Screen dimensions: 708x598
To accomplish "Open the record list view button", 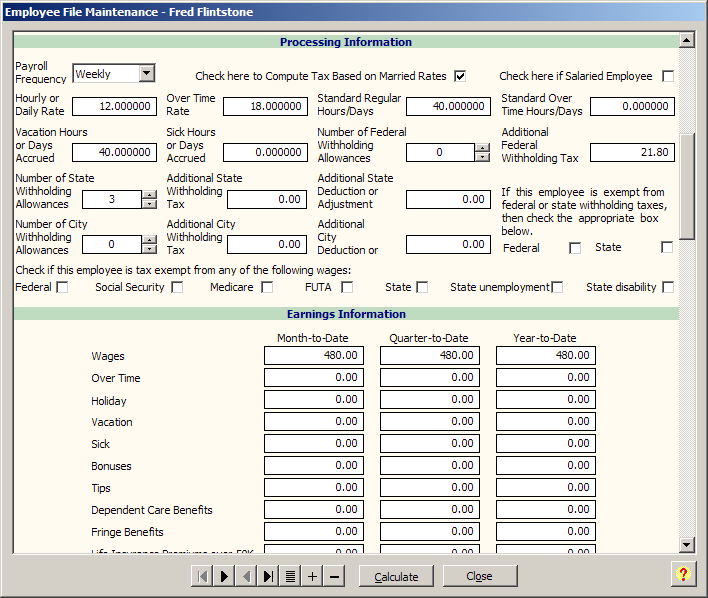I will (x=290, y=576).
